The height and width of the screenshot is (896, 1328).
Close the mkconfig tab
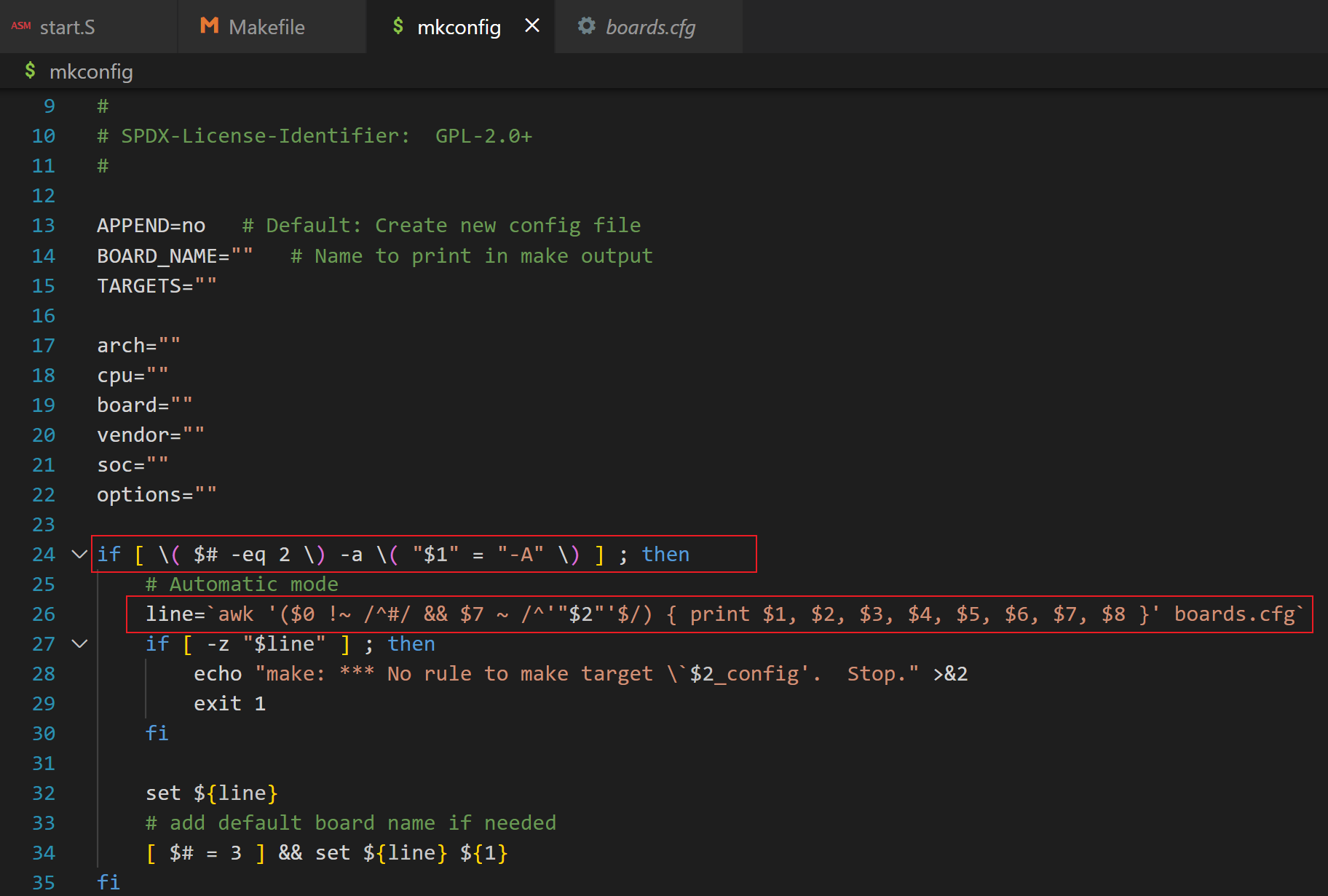(x=532, y=26)
